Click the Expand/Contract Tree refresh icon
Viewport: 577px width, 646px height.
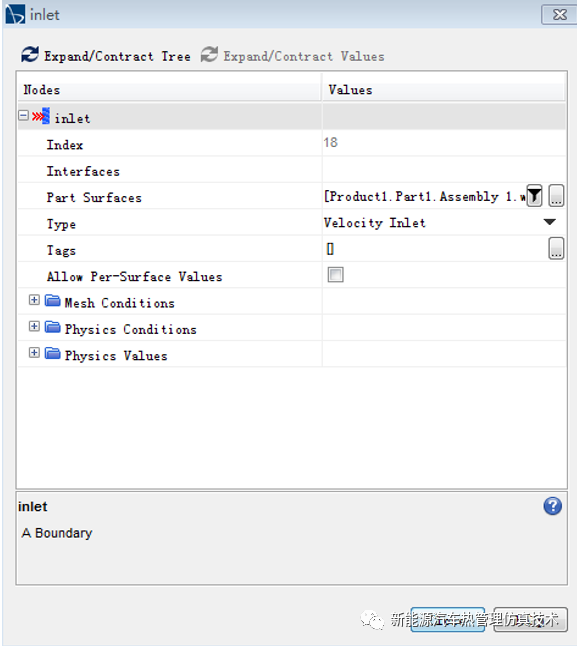coord(30,55)
